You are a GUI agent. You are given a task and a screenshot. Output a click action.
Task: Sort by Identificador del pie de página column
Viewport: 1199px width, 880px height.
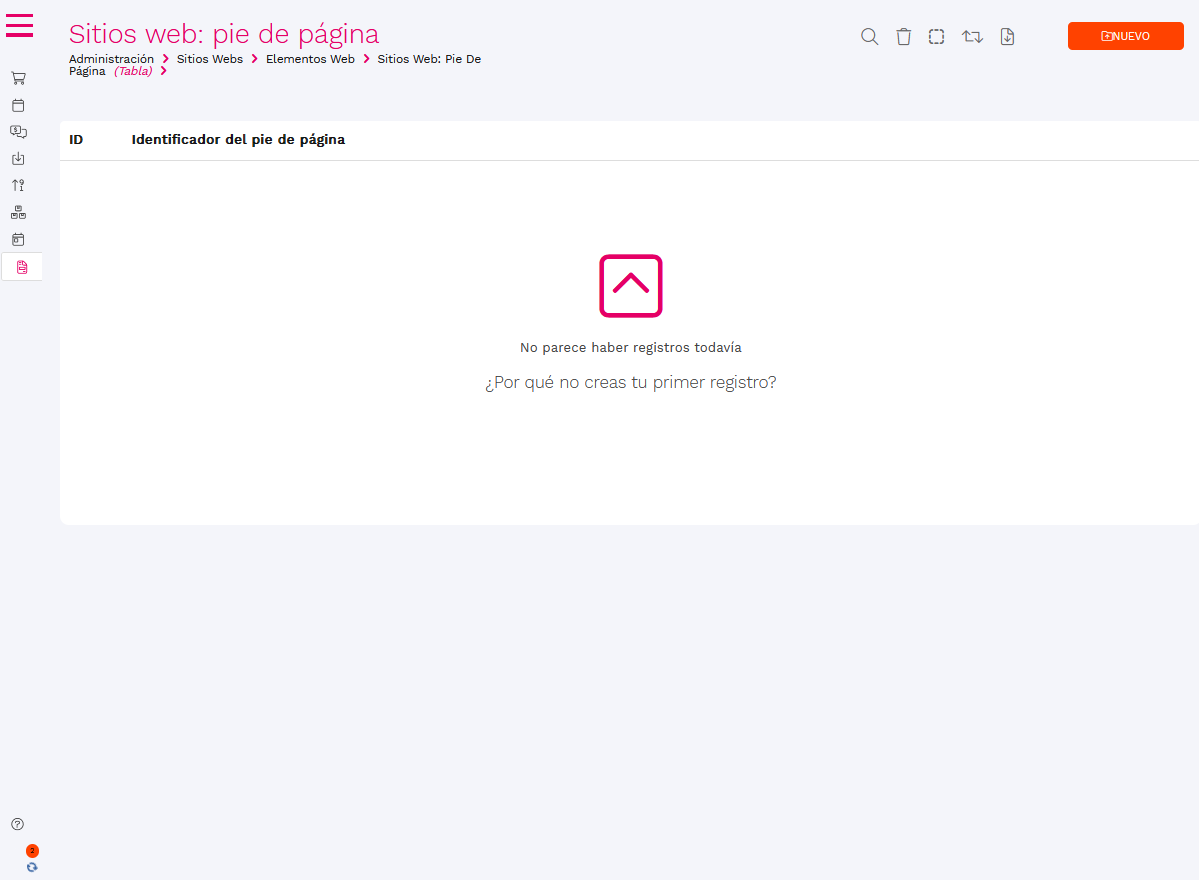click(x=238, y=140)
